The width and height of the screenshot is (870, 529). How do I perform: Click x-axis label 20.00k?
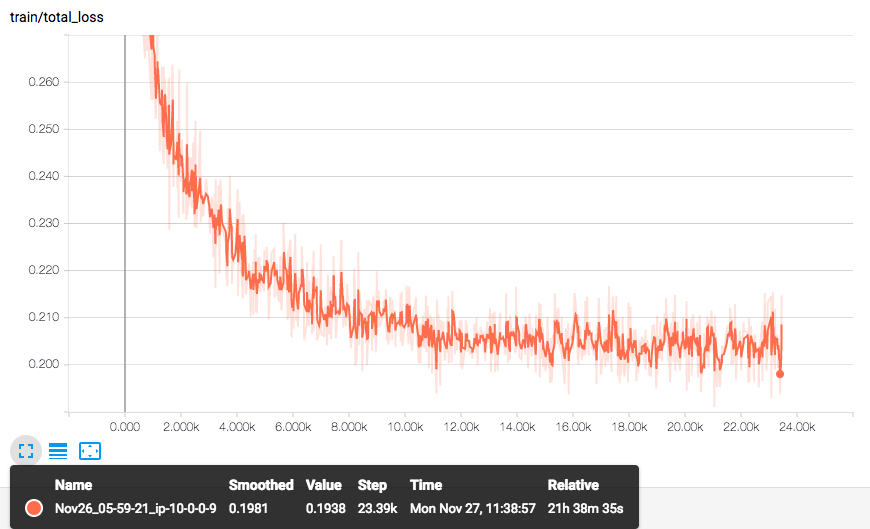[x=685, y=427]
